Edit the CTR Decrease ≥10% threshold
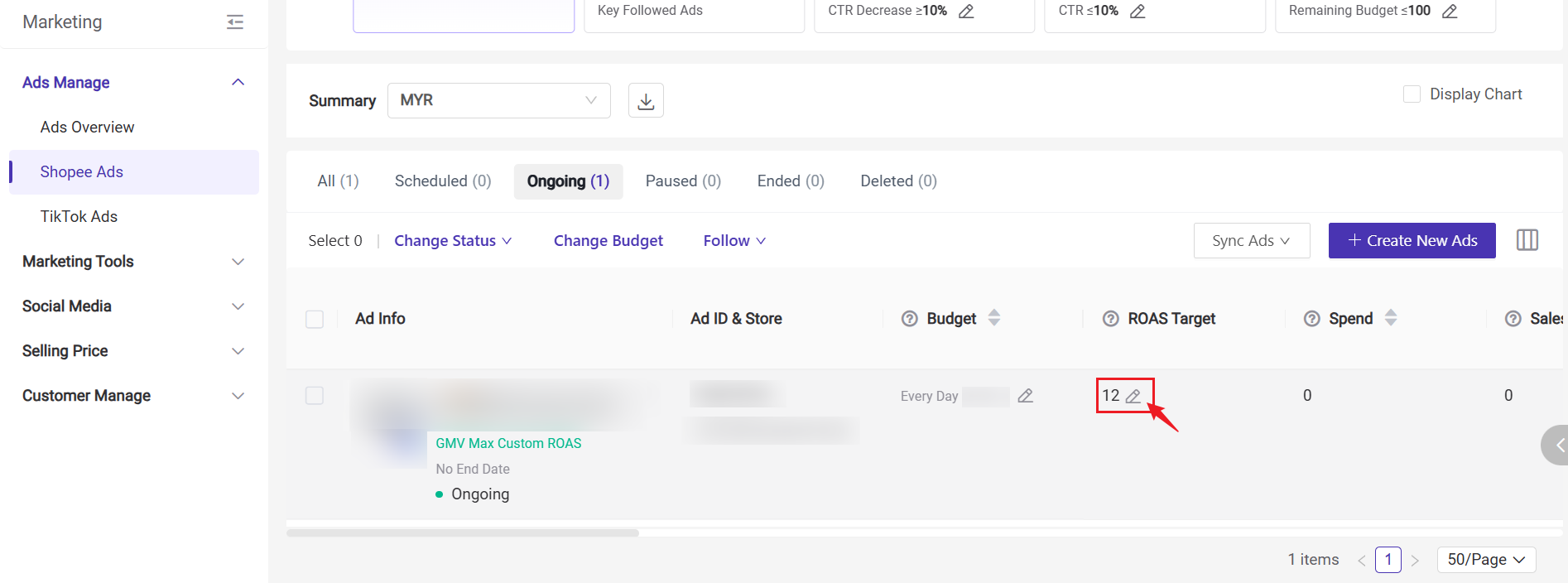The image size is (1568, 583). (966, 12)
